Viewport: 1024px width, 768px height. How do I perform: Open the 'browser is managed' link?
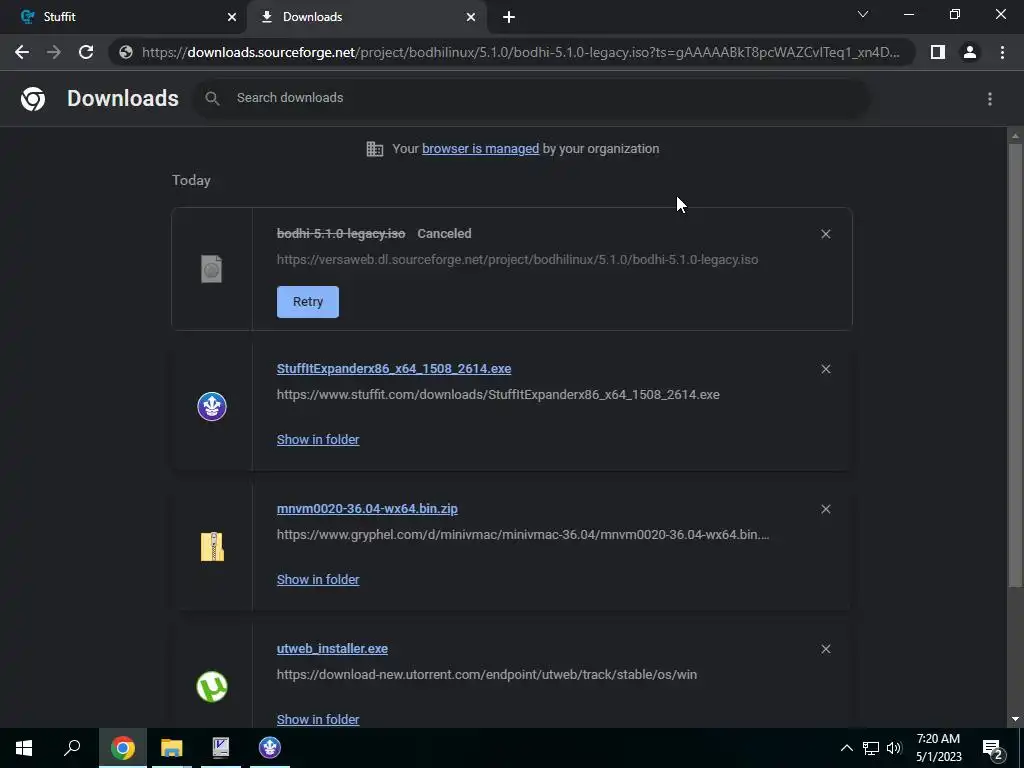point(481,149)
